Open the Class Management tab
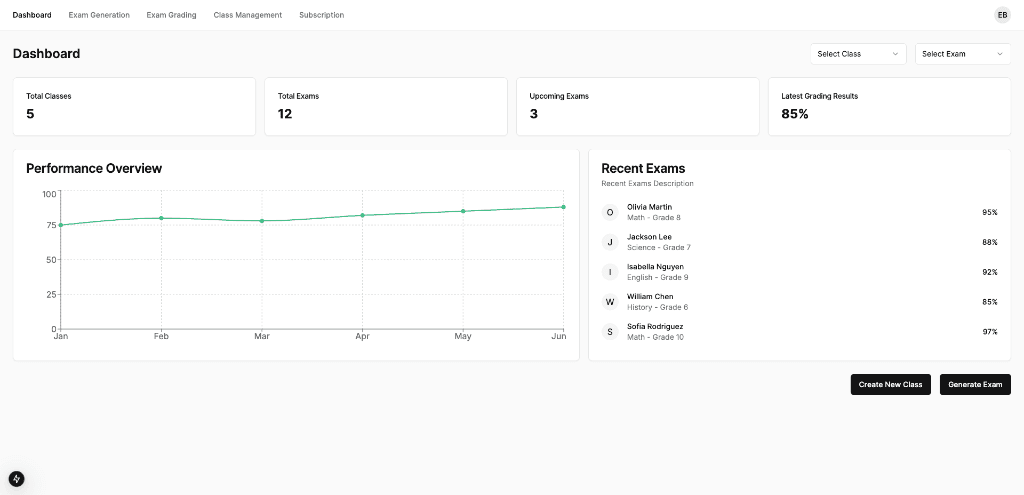The image size is (1024, 495). (x=248, y=15)
